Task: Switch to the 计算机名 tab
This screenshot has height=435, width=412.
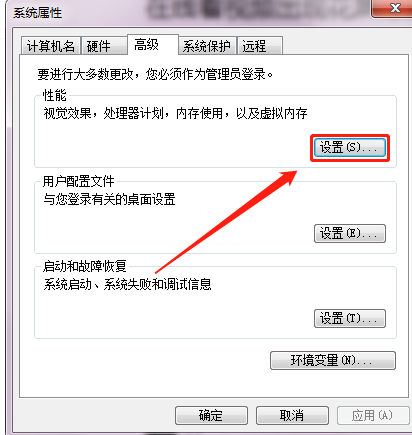Action: (51, 46)
